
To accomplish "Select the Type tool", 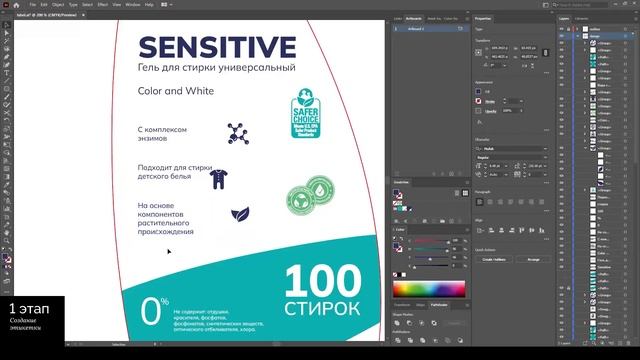I will click(x=7, y=73).
